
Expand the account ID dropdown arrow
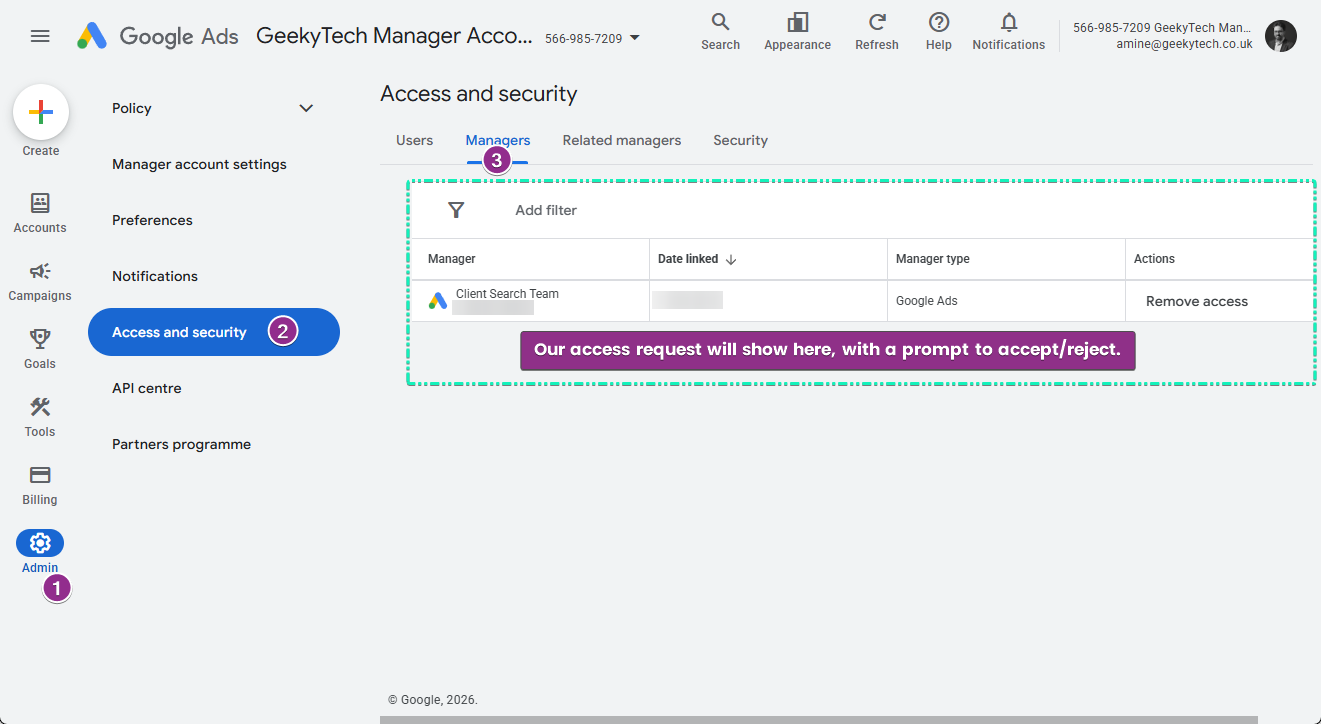click(635, 38)
